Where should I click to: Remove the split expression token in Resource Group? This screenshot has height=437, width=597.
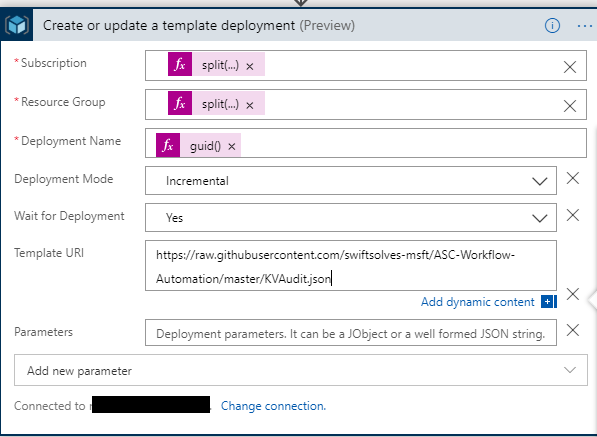[x=250, y=105]
